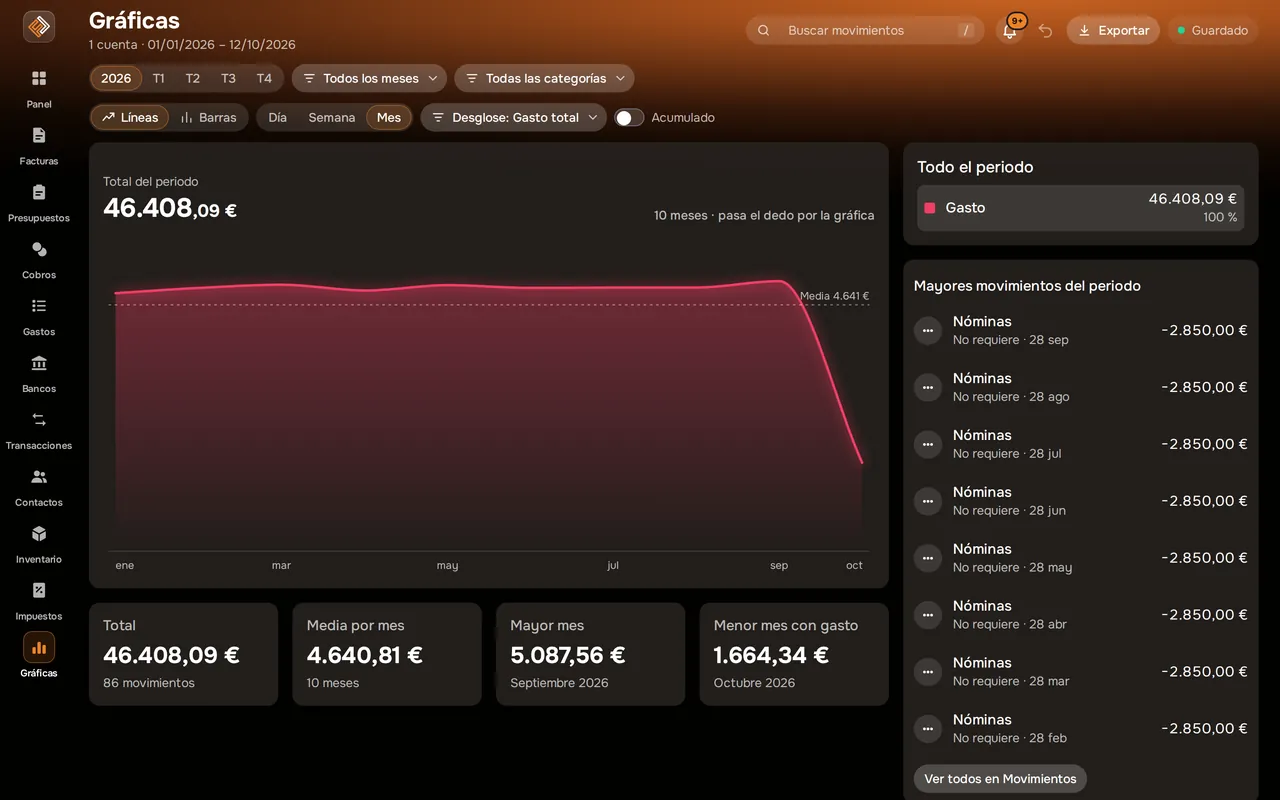Select the 2026 year tab
Screen dimensions: 1280x800
(116, 78)
